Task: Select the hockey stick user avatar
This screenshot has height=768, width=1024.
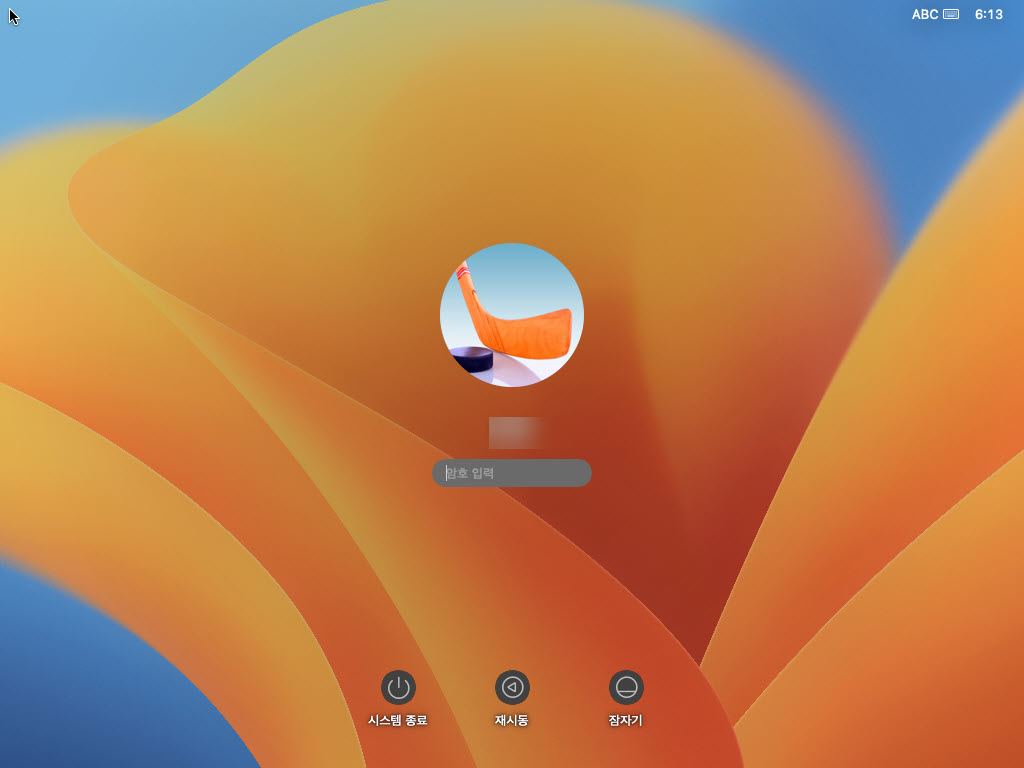Action: pos(511,315)
